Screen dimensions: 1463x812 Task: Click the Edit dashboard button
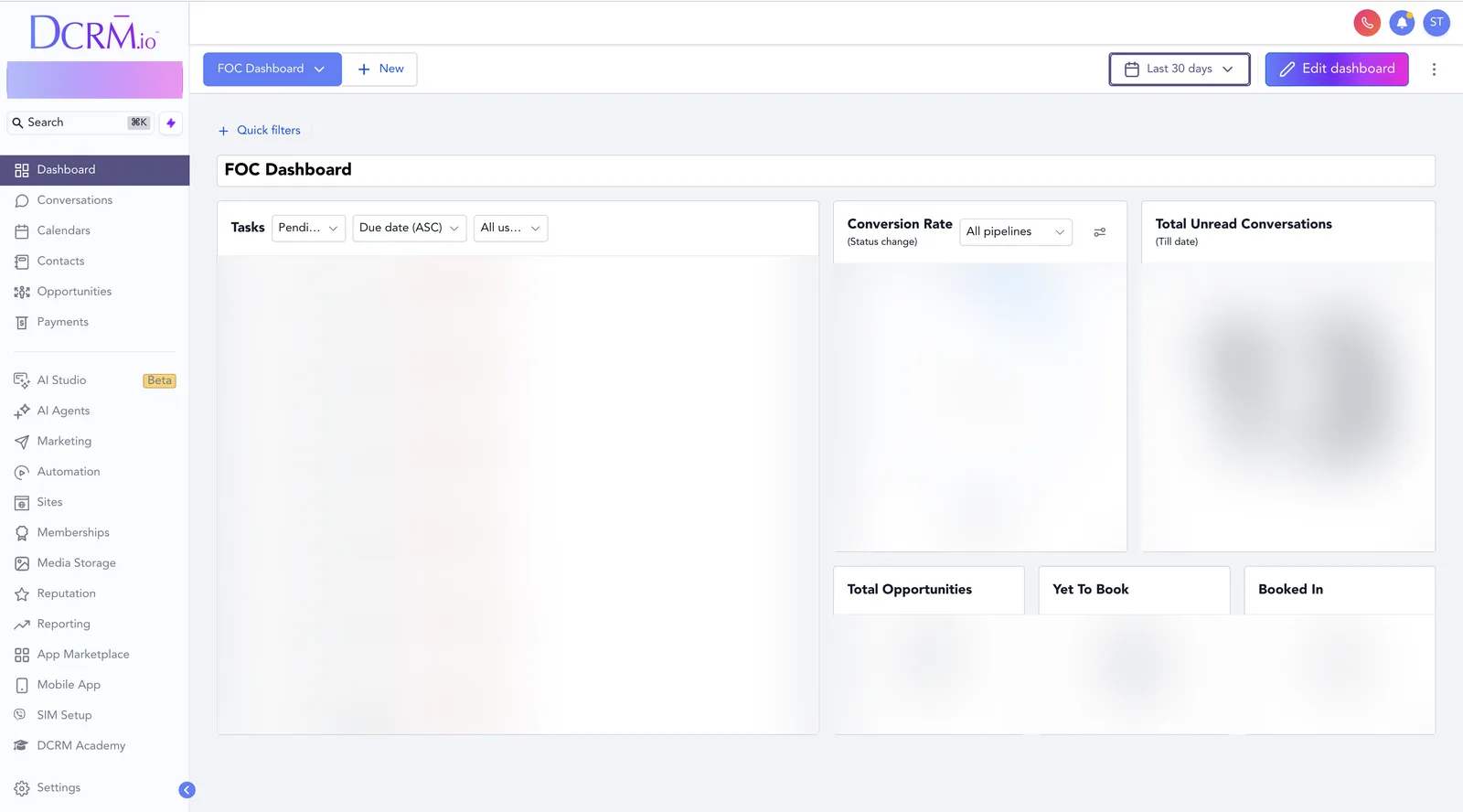pyautogui.click(x=1337, y=69)
